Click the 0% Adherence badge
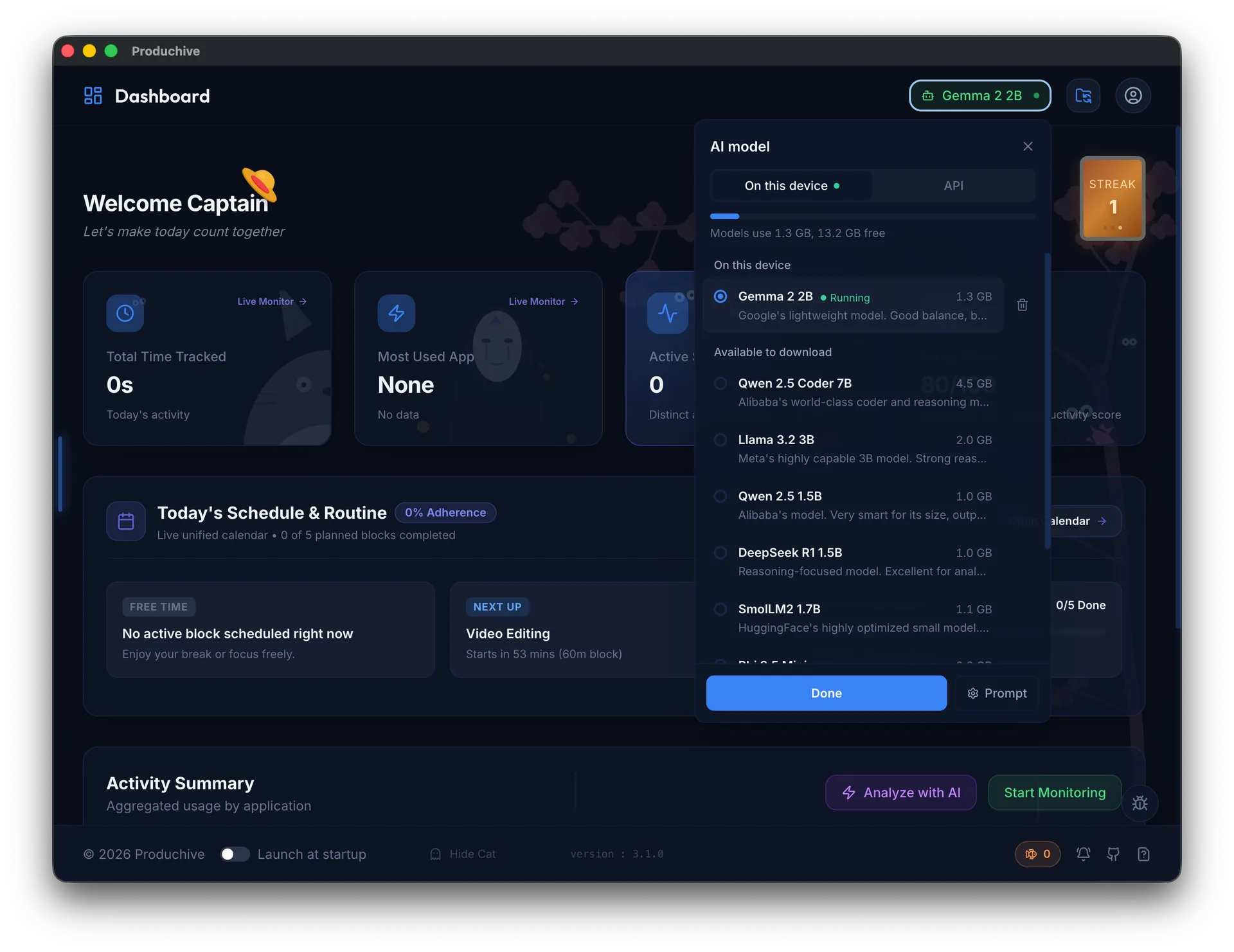 click(x=445, y=512)
